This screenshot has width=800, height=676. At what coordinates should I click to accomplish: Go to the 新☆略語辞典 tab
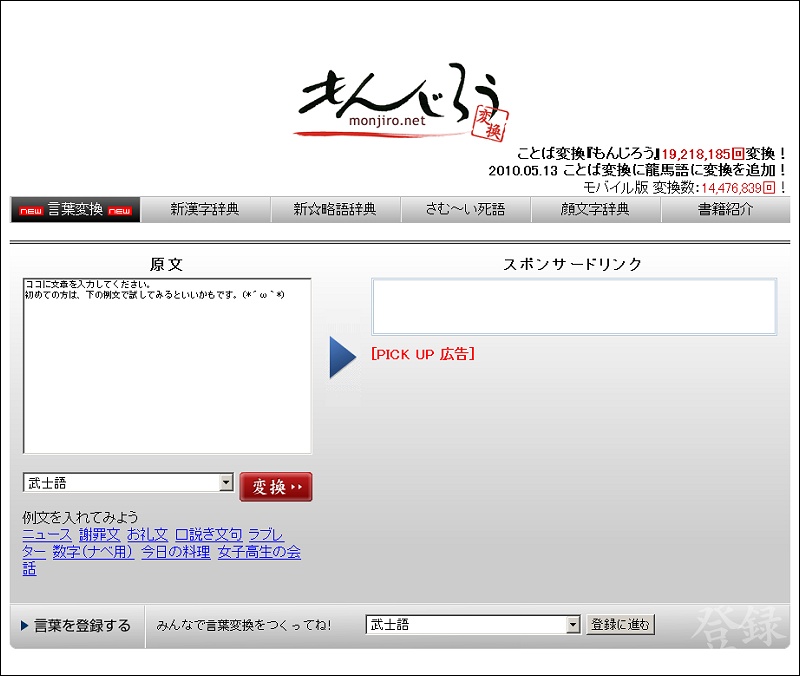pyautogui.click(x=335, y=210)
